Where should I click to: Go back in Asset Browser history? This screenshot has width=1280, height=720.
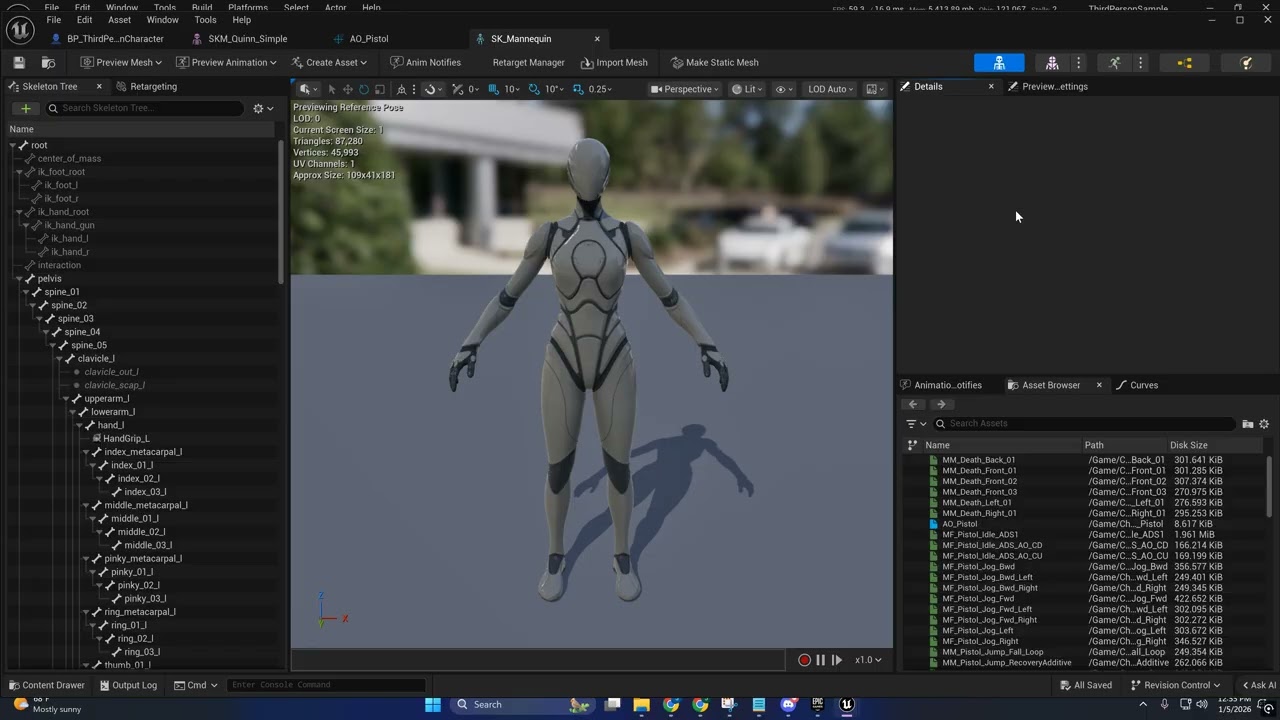pos(913,404)
